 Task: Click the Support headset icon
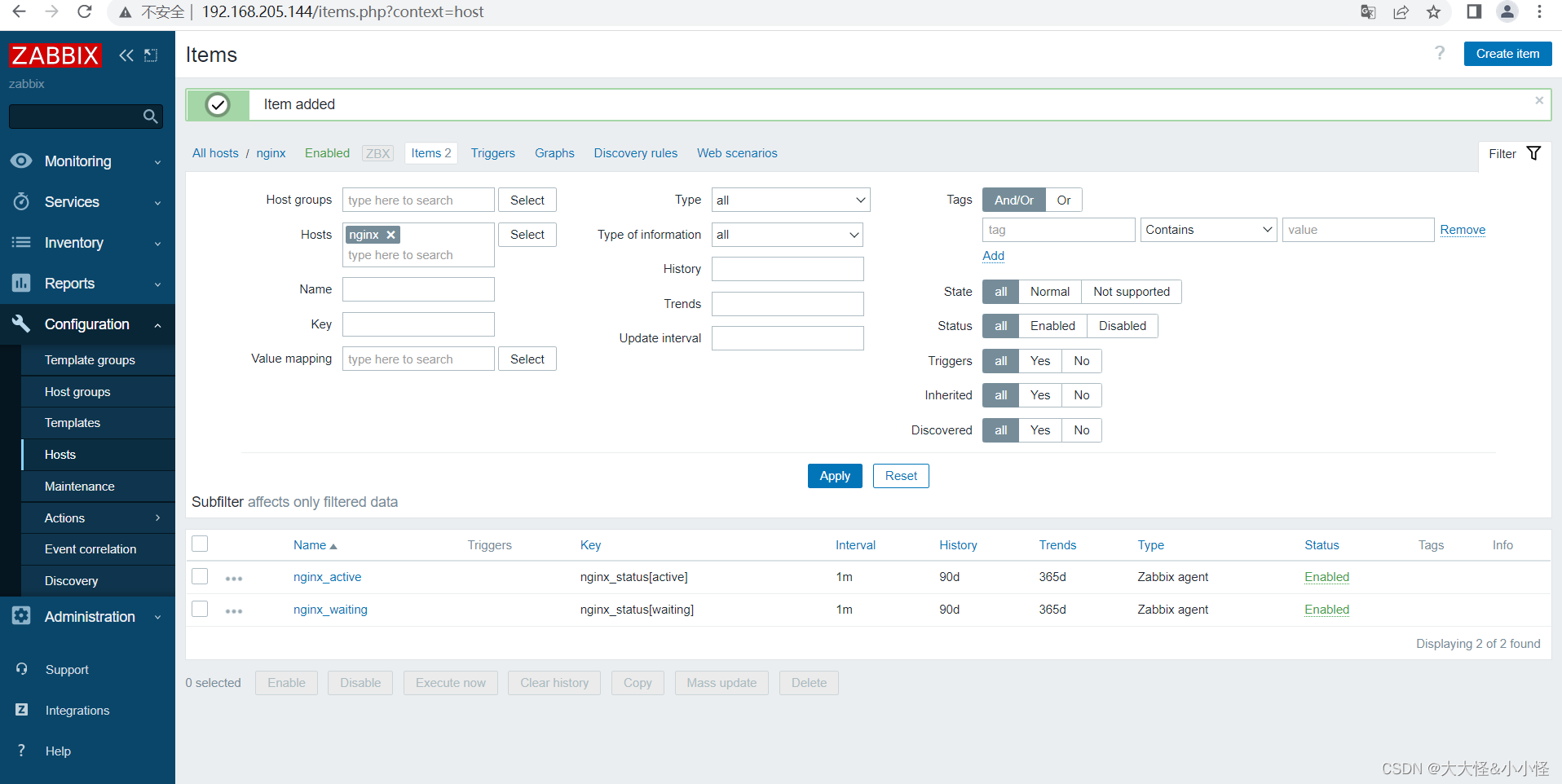pos(22,669)
